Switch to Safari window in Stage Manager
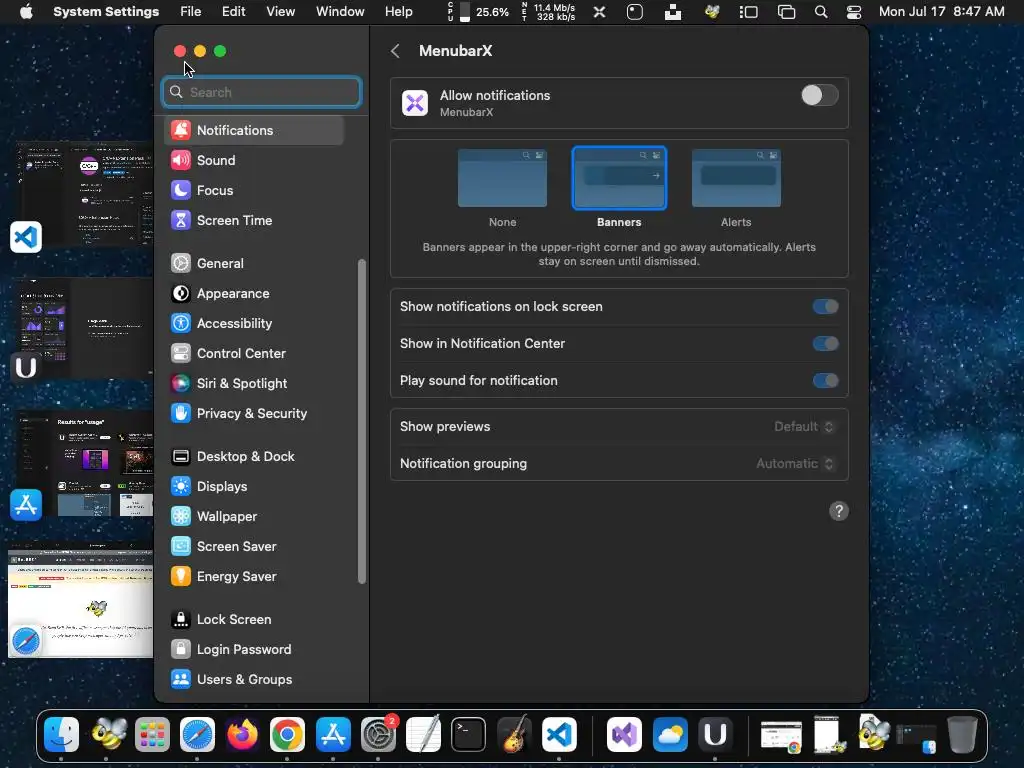Screen dimensions: 1024x768 [80, 600]
